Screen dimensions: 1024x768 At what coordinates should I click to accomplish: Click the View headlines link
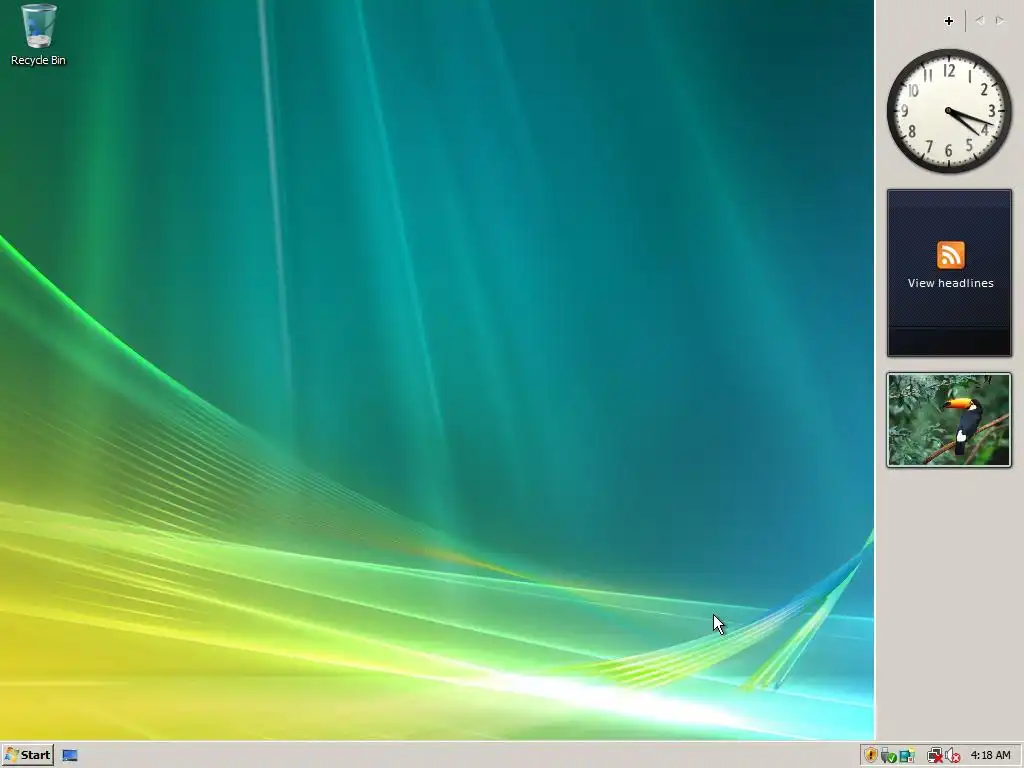pos(950,283)
